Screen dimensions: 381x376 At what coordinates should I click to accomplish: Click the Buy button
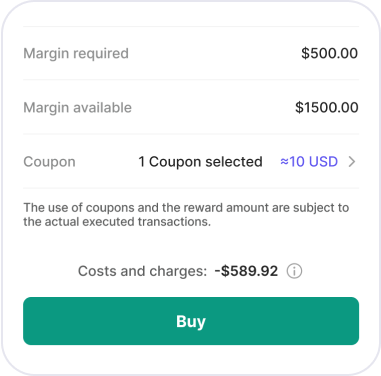191,321
